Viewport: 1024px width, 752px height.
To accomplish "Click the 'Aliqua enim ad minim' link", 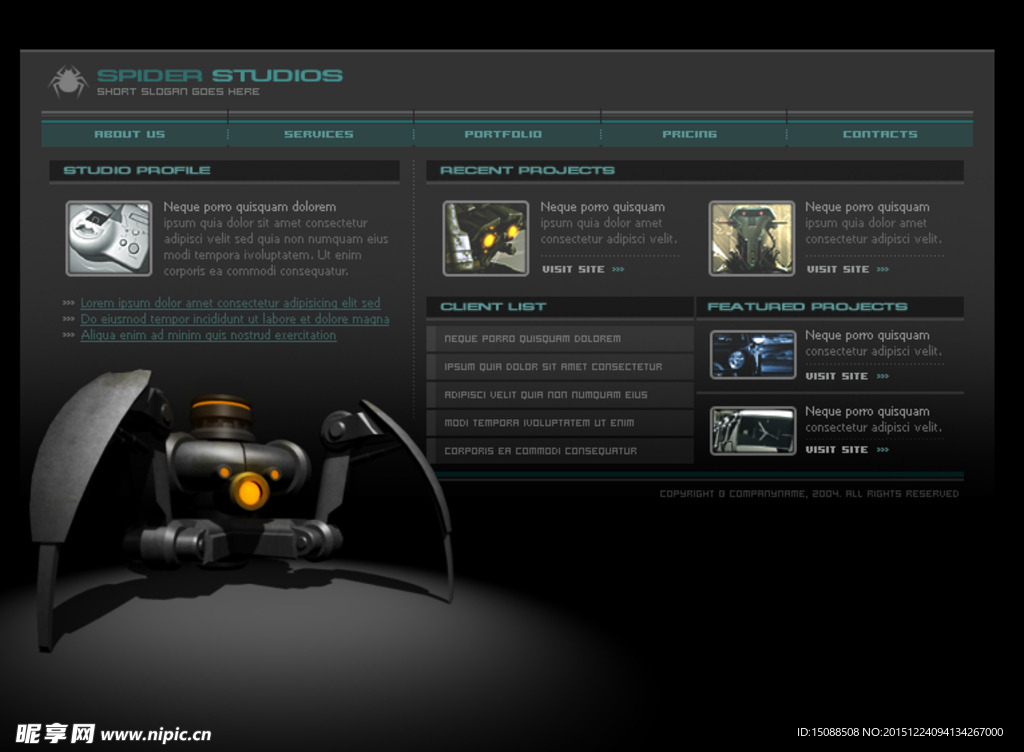I will pos(208,335).
